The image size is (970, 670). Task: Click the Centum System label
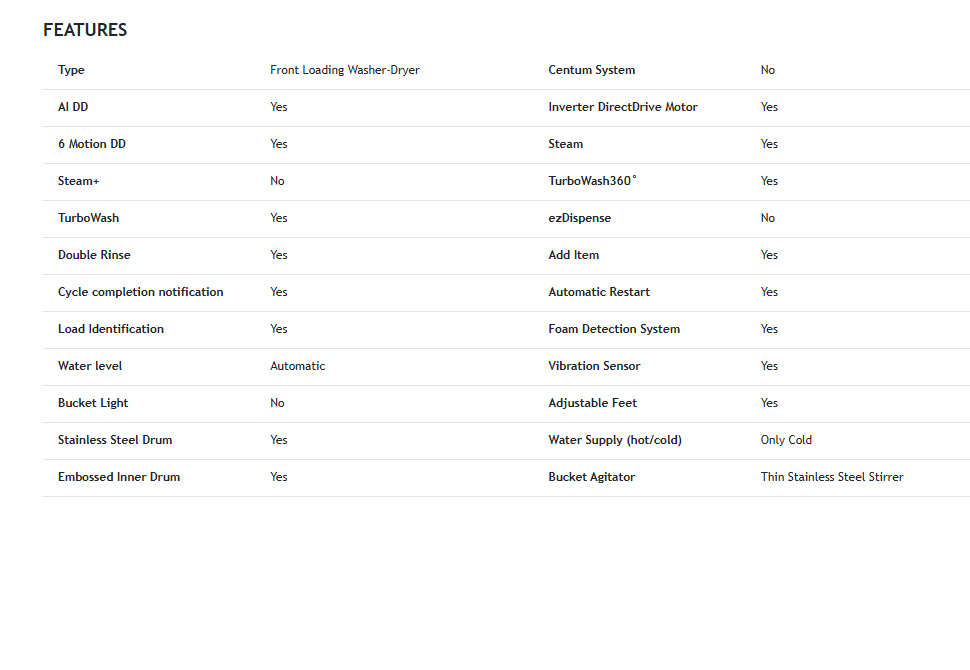click(x=591, y=70)
